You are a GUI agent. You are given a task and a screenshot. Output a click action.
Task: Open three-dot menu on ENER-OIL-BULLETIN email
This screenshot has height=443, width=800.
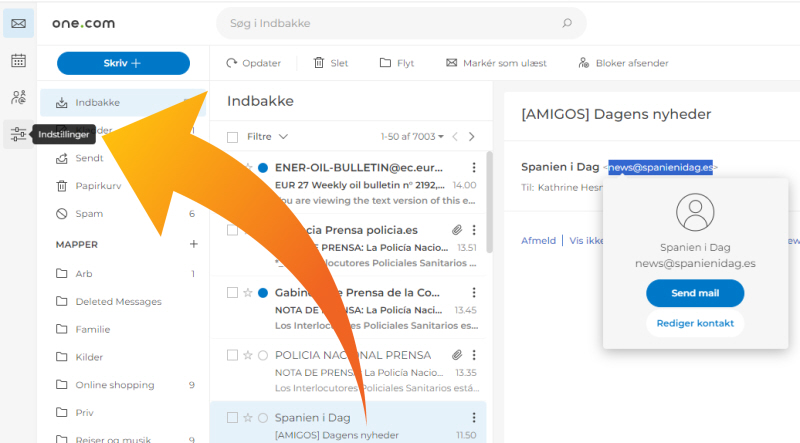(x=474, y=168)
